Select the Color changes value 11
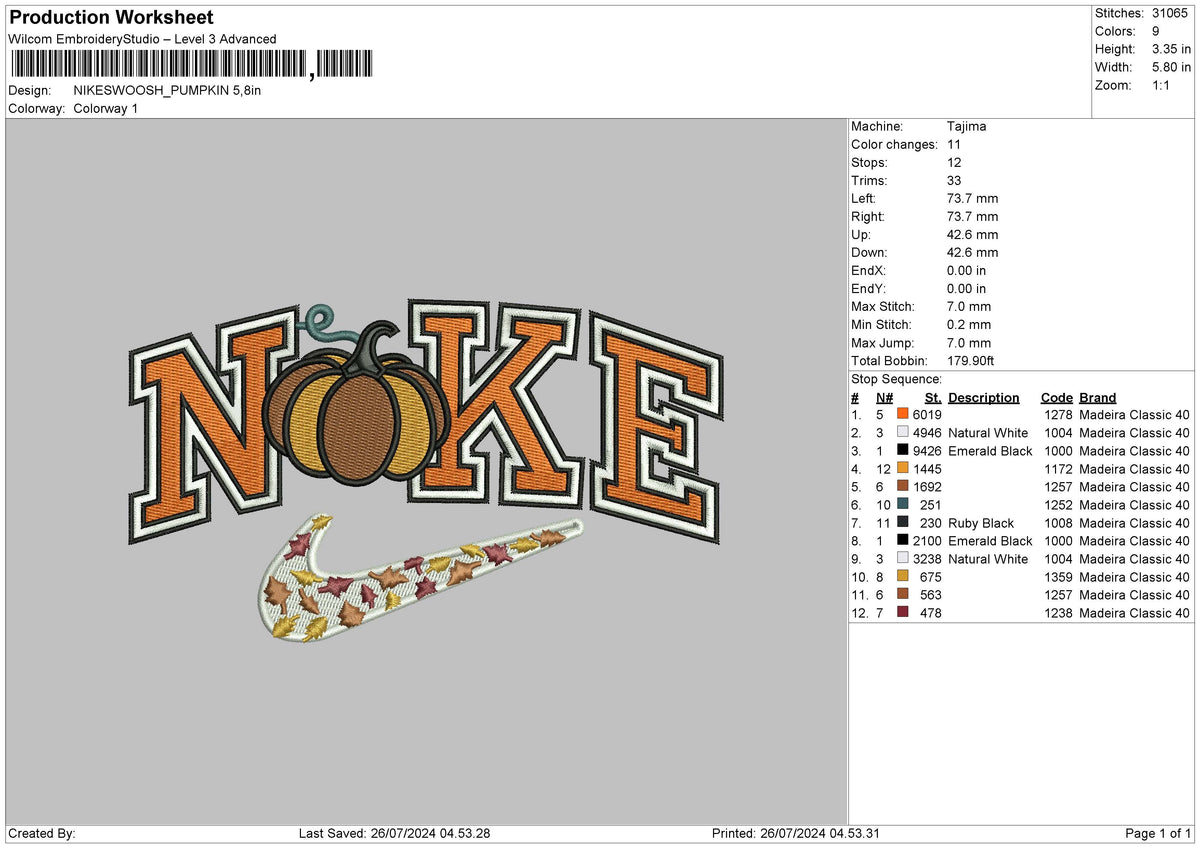This screenshot has width=1200, height=848. click(954, 144)
